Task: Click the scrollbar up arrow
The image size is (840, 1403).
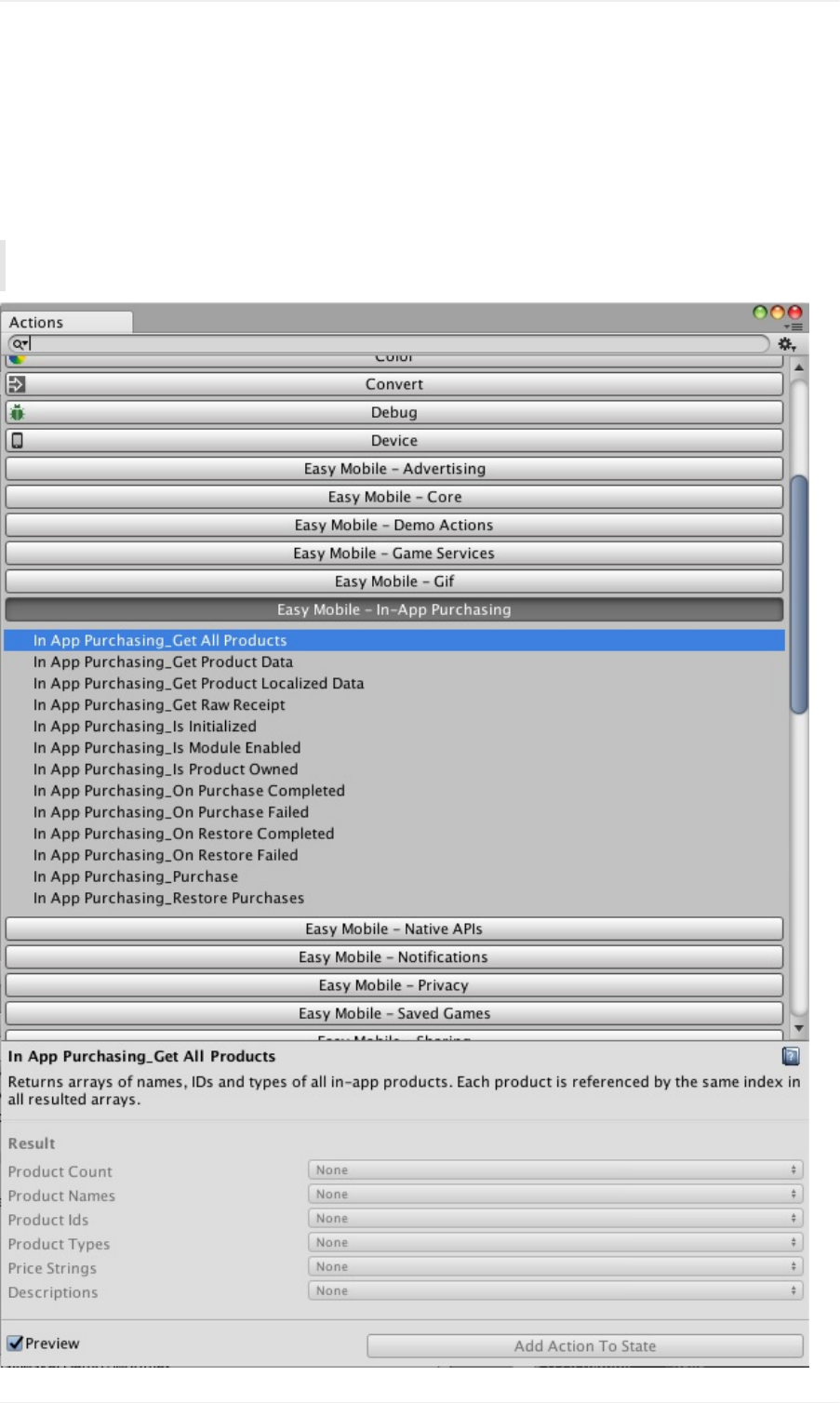Action: point(798,367)
